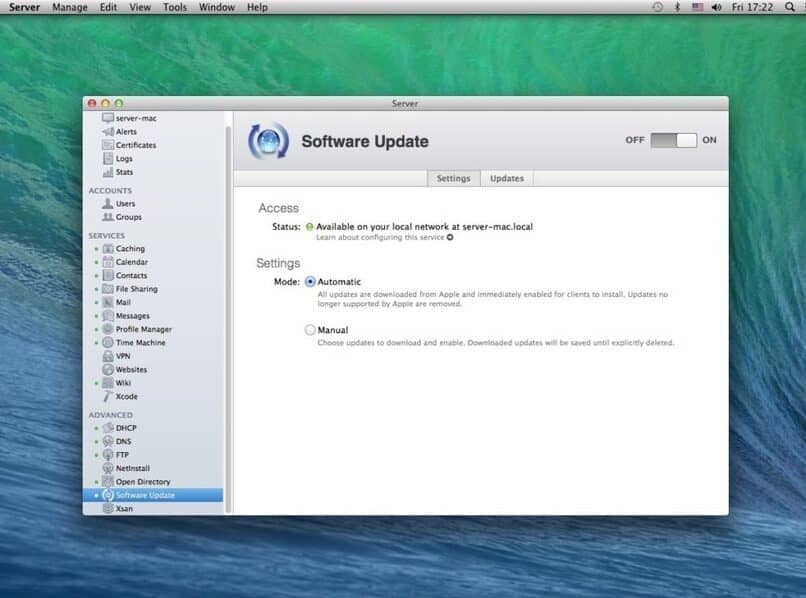The image size is (806, 598).
Task: Click the Profile Manager icon
Action: (x=108, y=329)
